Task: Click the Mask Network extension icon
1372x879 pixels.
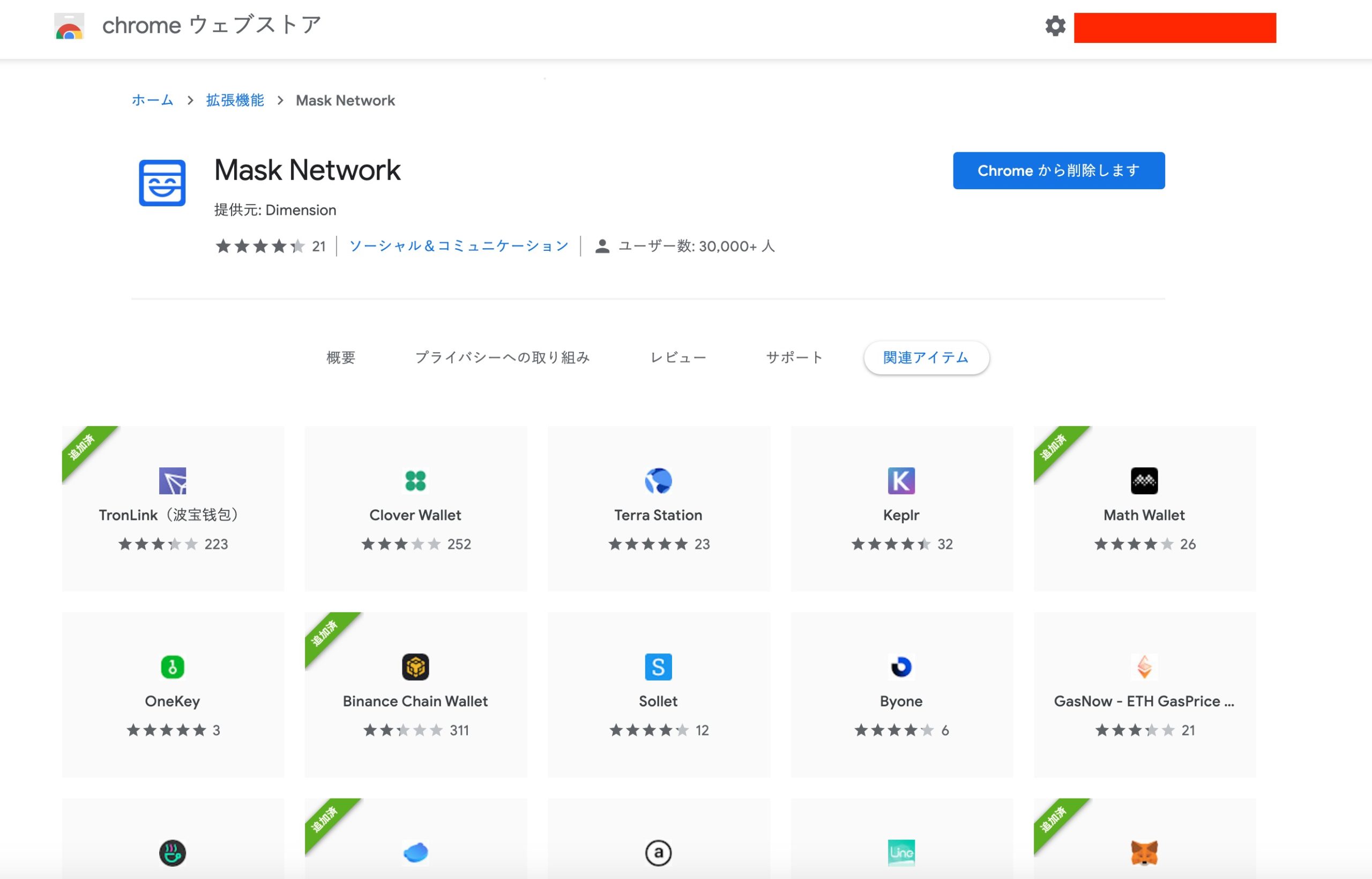Action: (162, 183)
